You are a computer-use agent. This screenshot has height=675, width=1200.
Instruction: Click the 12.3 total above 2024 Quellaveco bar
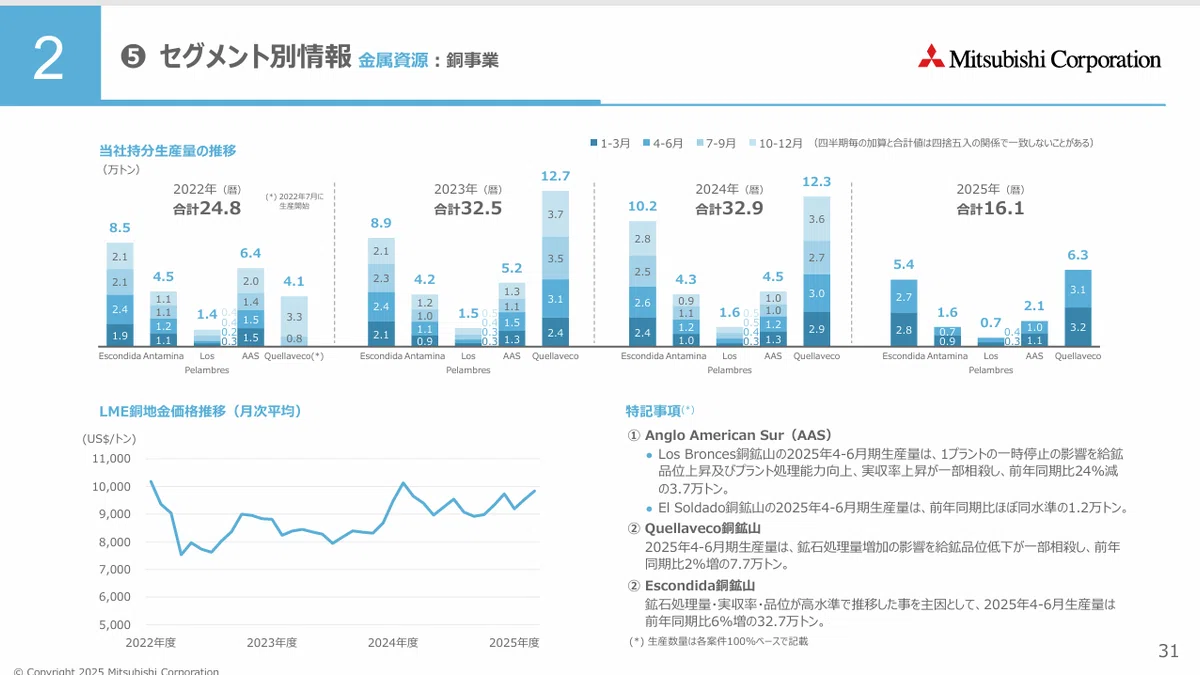(816, 182)
